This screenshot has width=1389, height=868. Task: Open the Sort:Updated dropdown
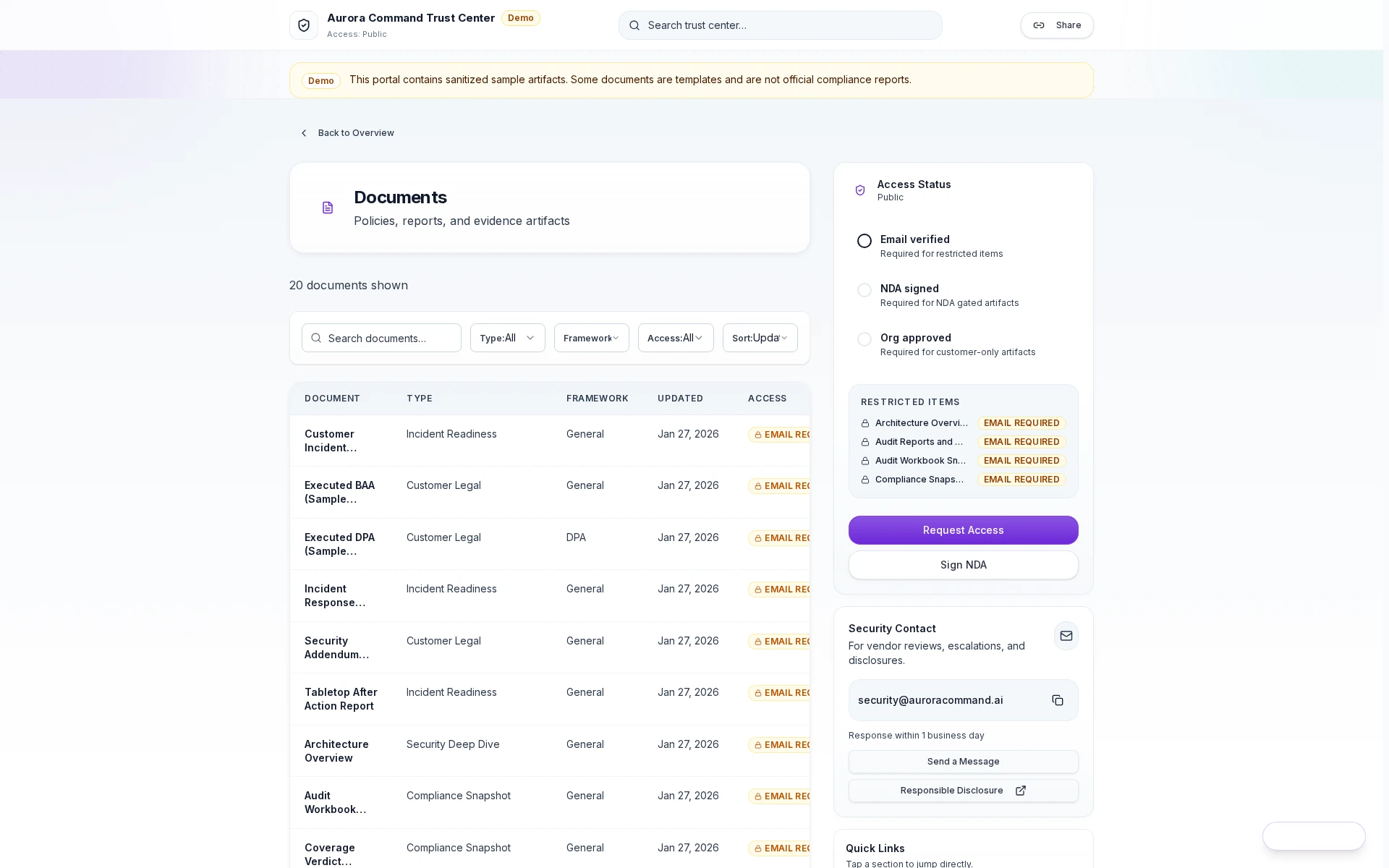[x=759, y=338]
